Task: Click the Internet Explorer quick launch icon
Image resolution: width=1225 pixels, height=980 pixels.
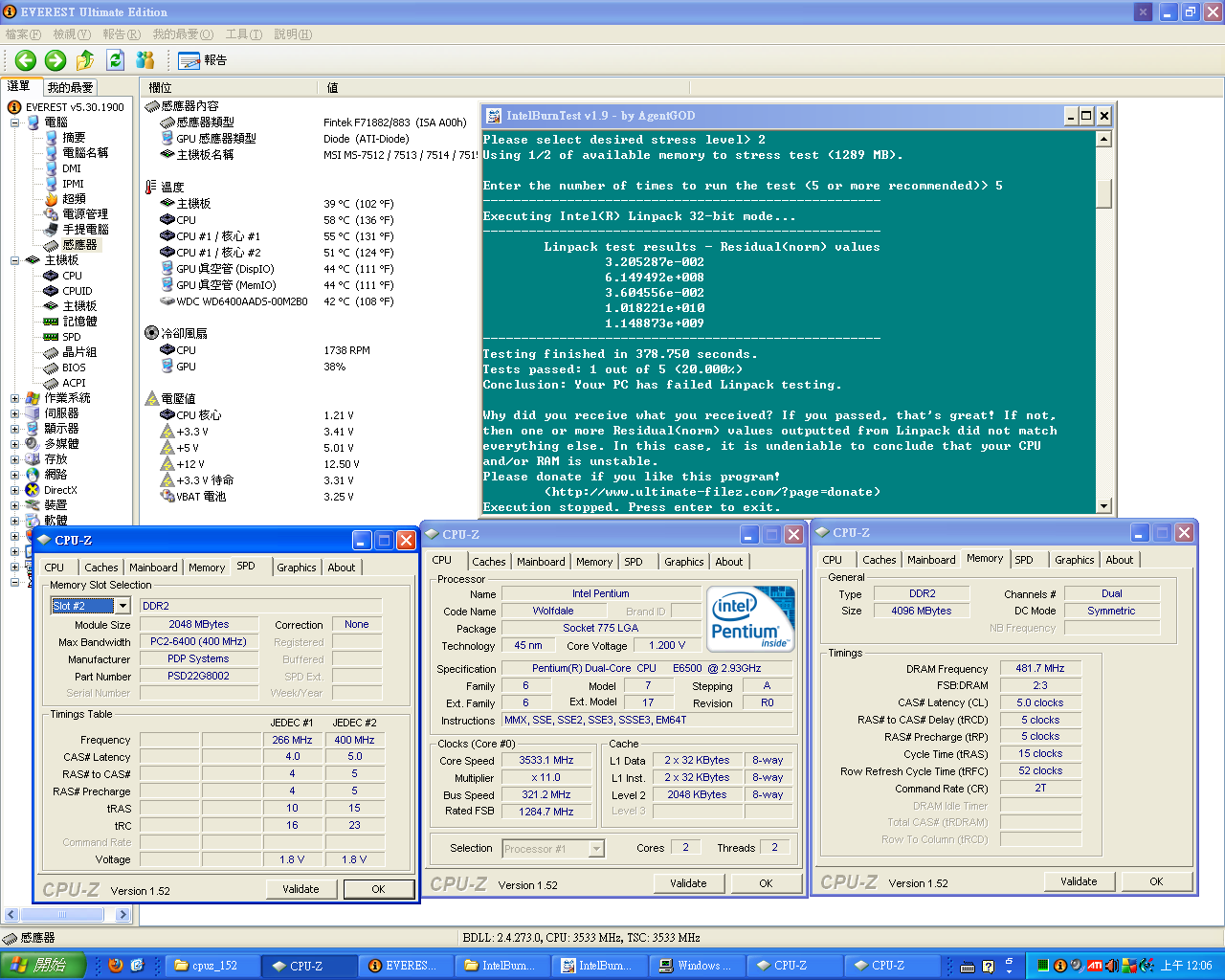Action: coord(137,966)
